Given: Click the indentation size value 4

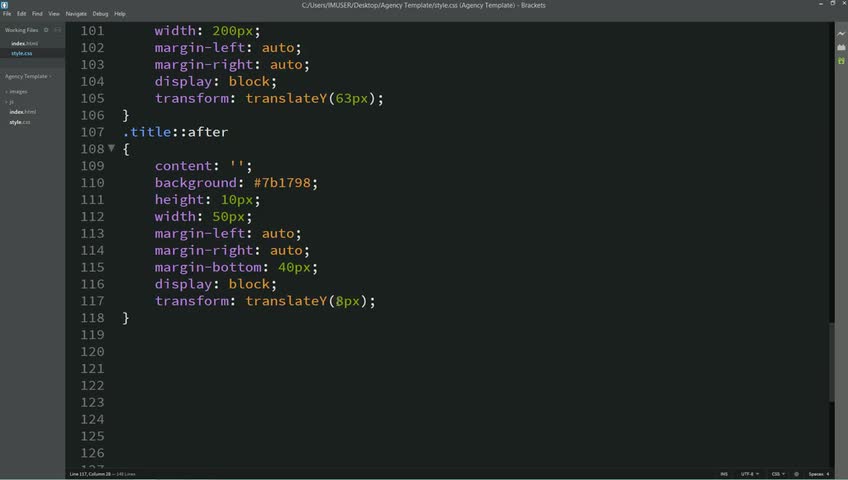Looking at the screenshot, I should tap(827, 474).
